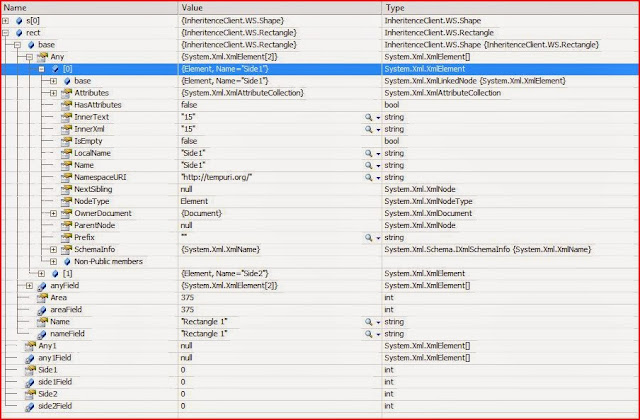Image resolution: width=640 pixels, height=420 pixels.
Task: Click the NodeType property icon
Action: (67, 201)
